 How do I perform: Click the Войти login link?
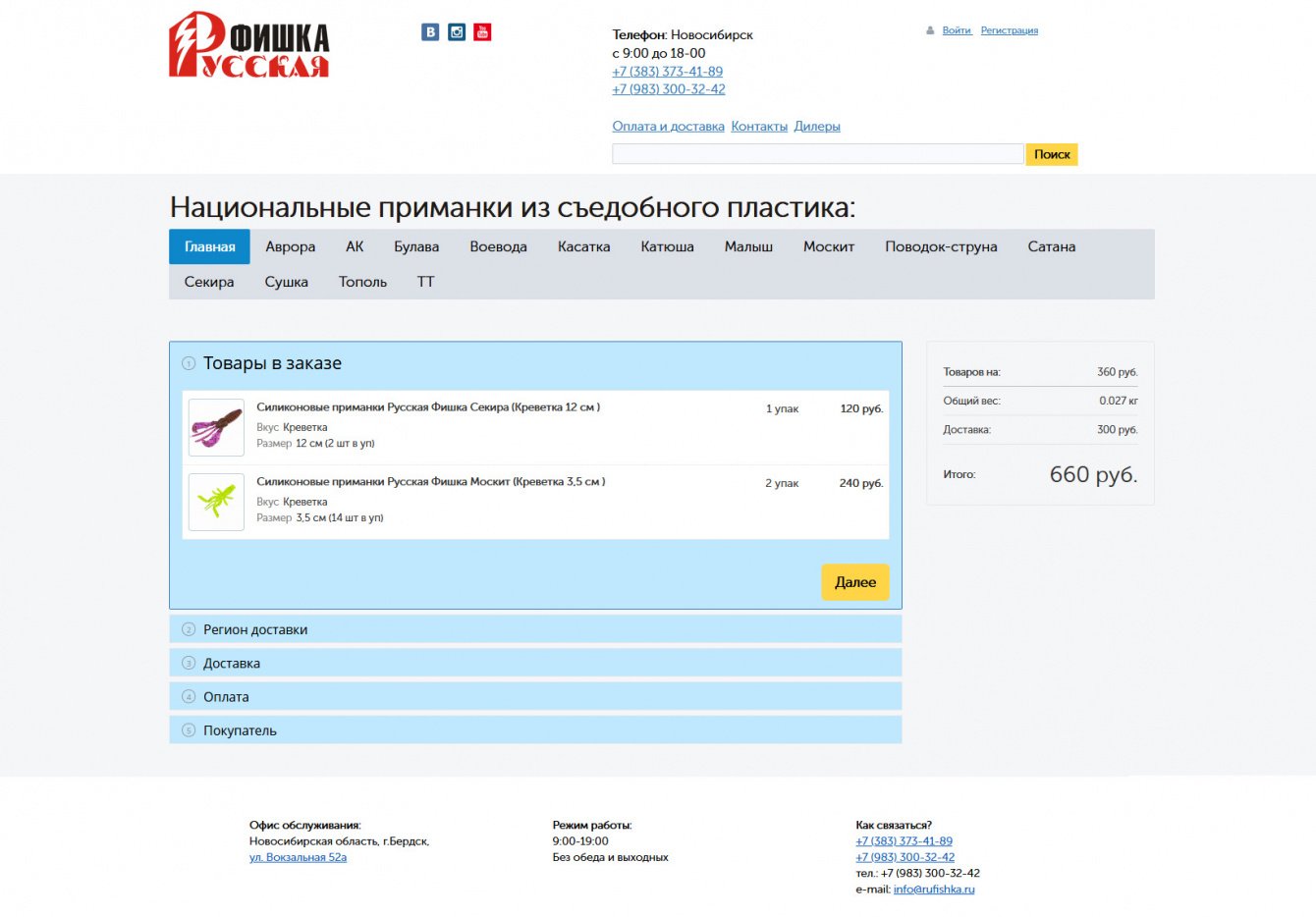pyautogui.click(x=957, y=30)
